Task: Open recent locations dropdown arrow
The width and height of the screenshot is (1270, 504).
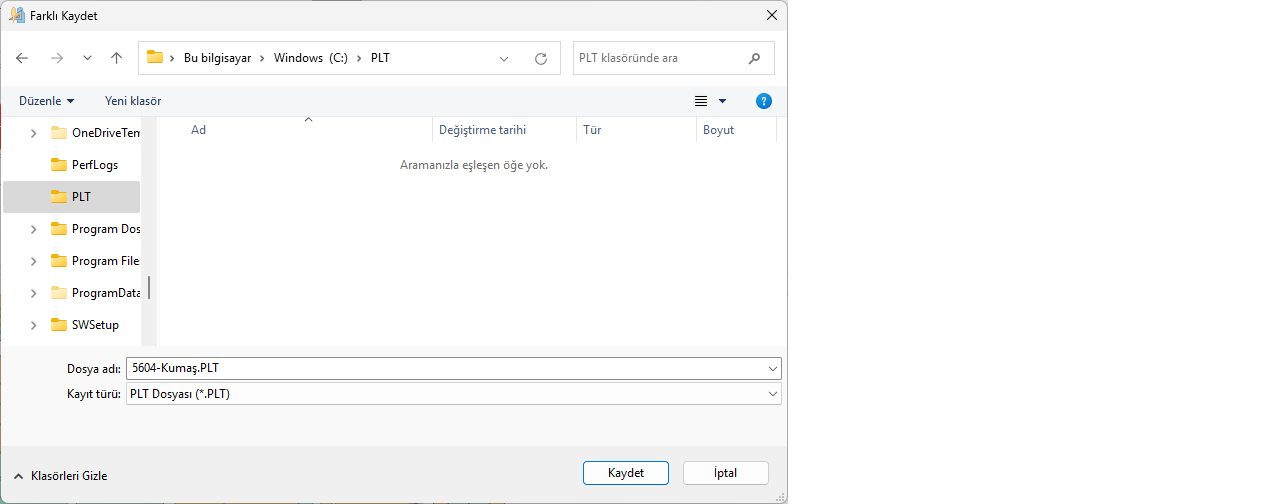Action: pos(87,58)
